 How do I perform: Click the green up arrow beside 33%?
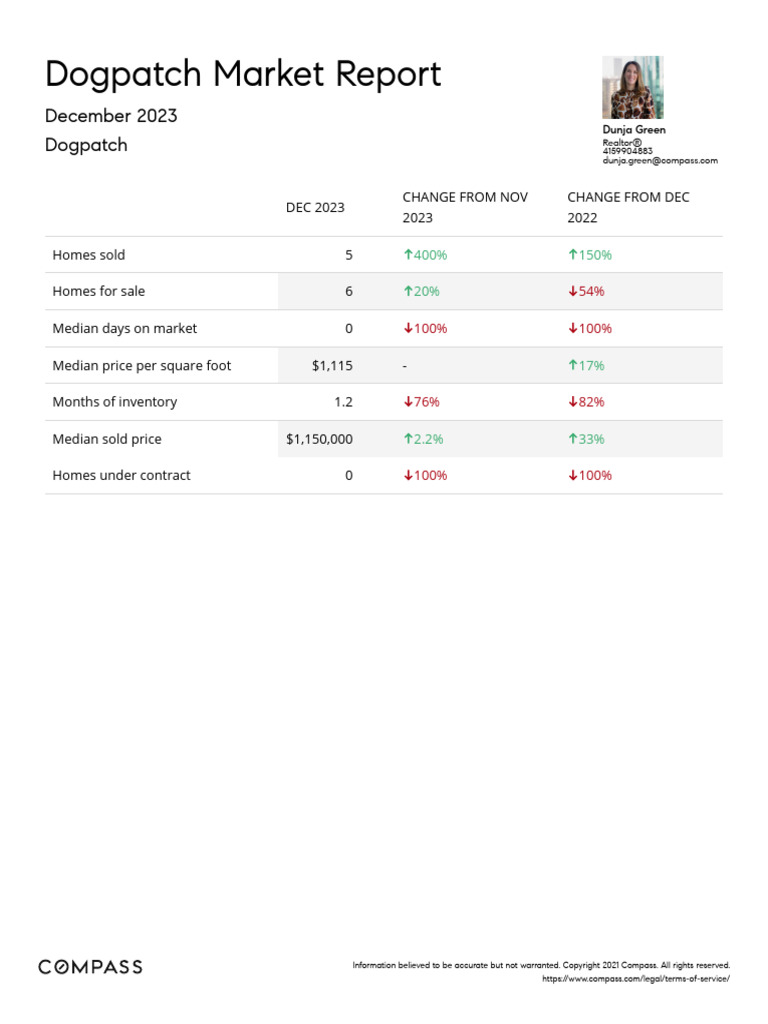point(572,439)
